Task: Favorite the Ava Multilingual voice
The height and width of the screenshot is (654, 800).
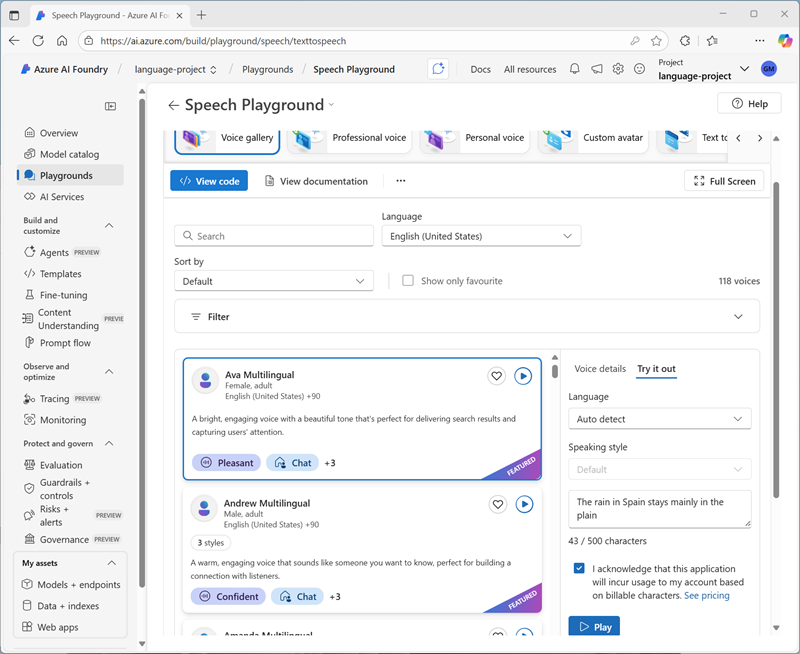Action: pos(496,376)
